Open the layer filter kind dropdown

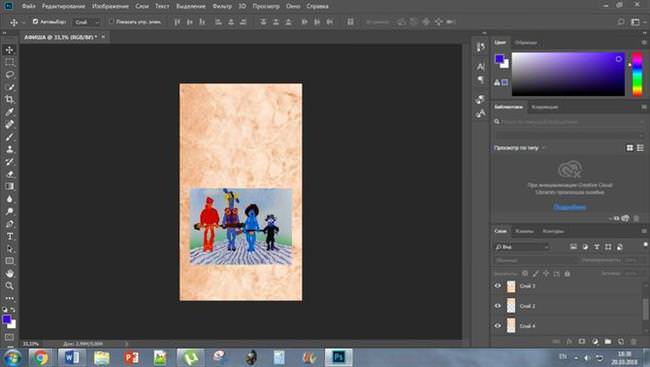pyautogui.click(x=522, y=247)
